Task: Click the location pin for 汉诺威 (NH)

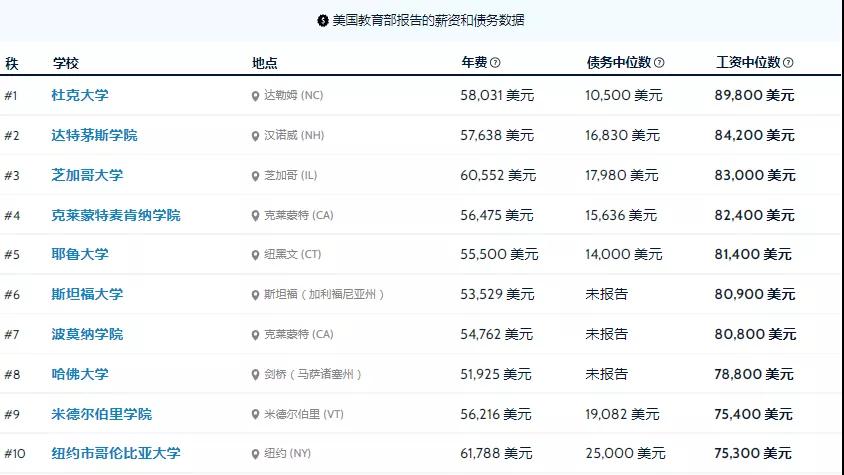Action: (255, 136)
